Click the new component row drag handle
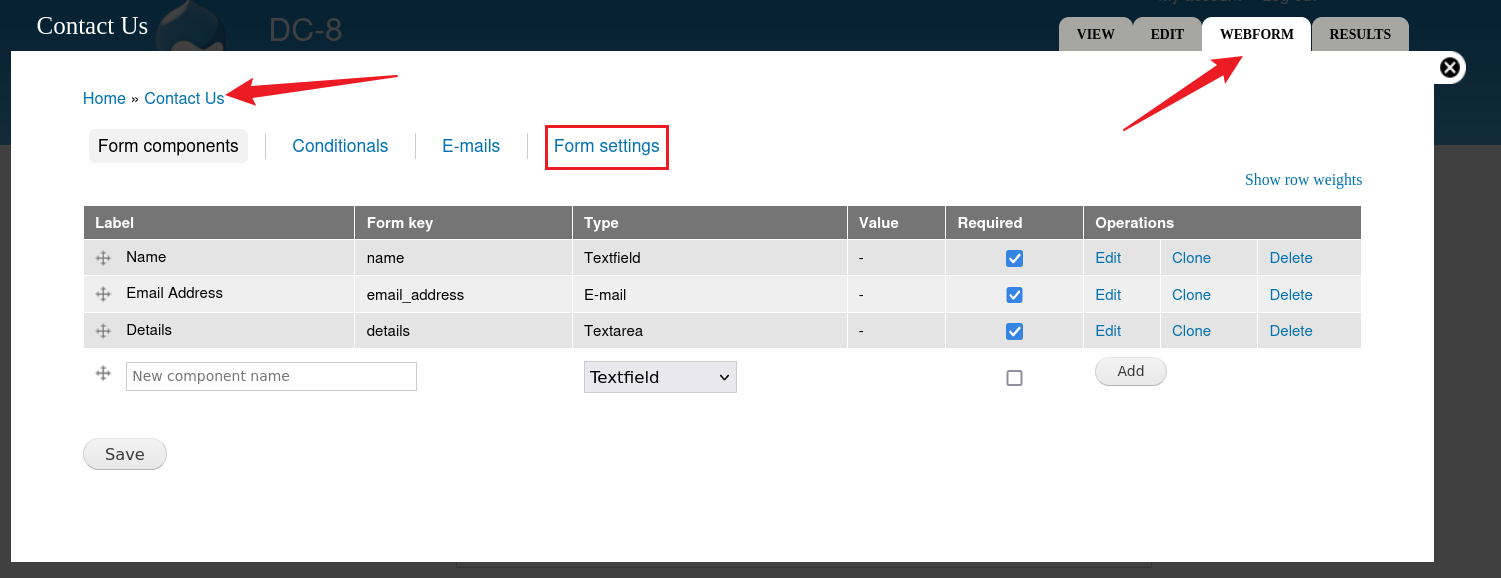This screenshot has width=1501, height=578. 102,373
